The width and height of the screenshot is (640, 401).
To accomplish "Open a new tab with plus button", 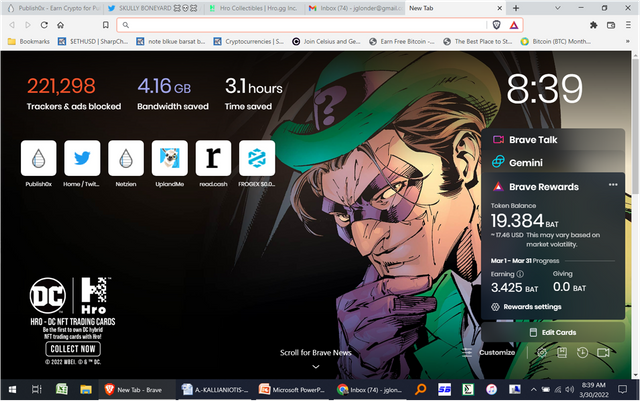I will click(x=516, y=8).
